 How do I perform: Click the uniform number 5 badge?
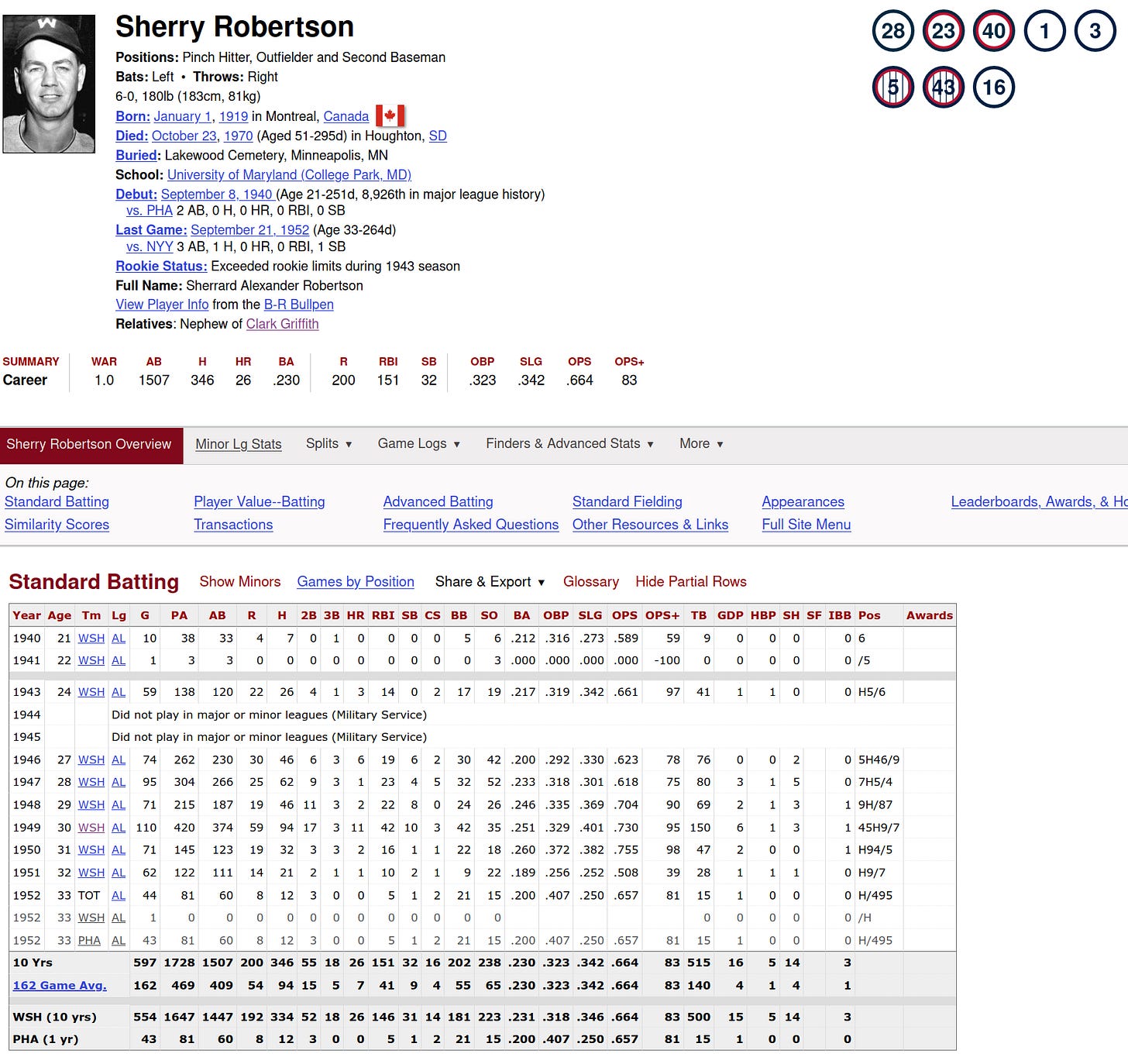coord(892,87)
